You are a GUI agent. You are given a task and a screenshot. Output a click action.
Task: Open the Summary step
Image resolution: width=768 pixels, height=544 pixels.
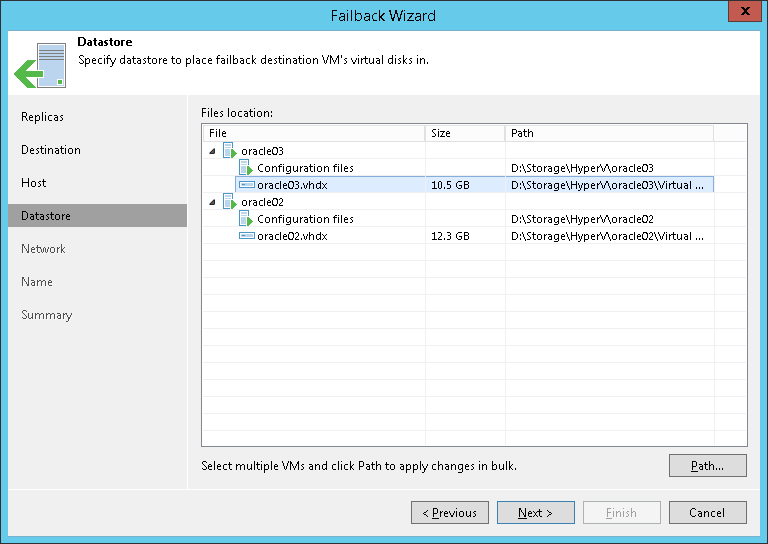[47, 315]
